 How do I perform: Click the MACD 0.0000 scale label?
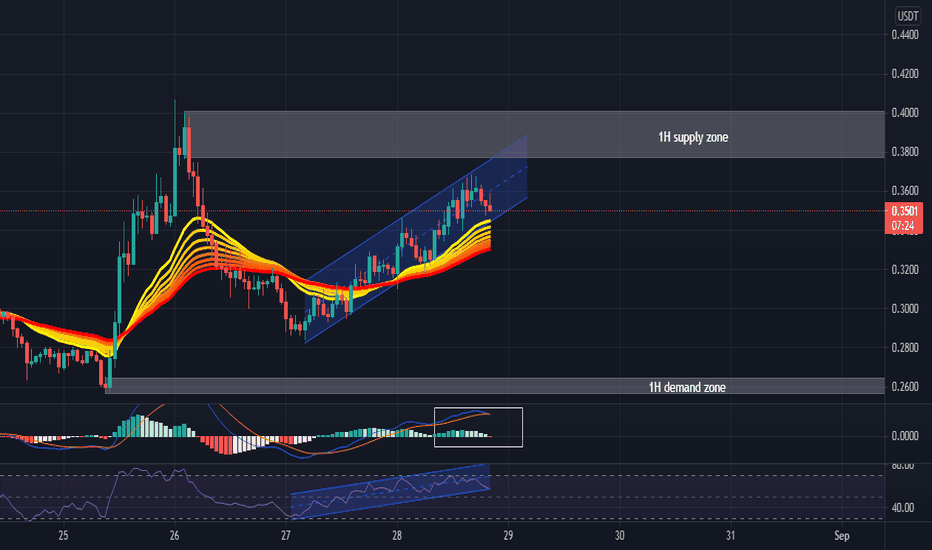click(x=905, y=436)
